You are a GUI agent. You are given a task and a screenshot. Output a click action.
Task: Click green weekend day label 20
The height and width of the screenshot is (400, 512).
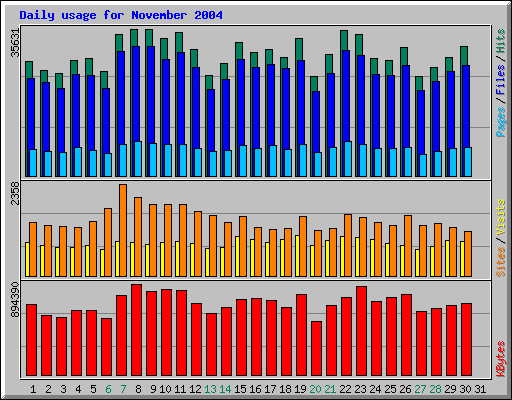(315, 389)
